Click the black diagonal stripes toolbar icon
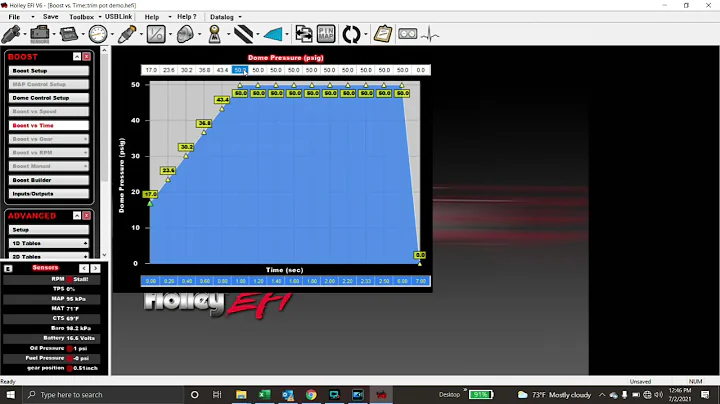The width and height of the screenshot is (720, 404). tap(243, 34)
